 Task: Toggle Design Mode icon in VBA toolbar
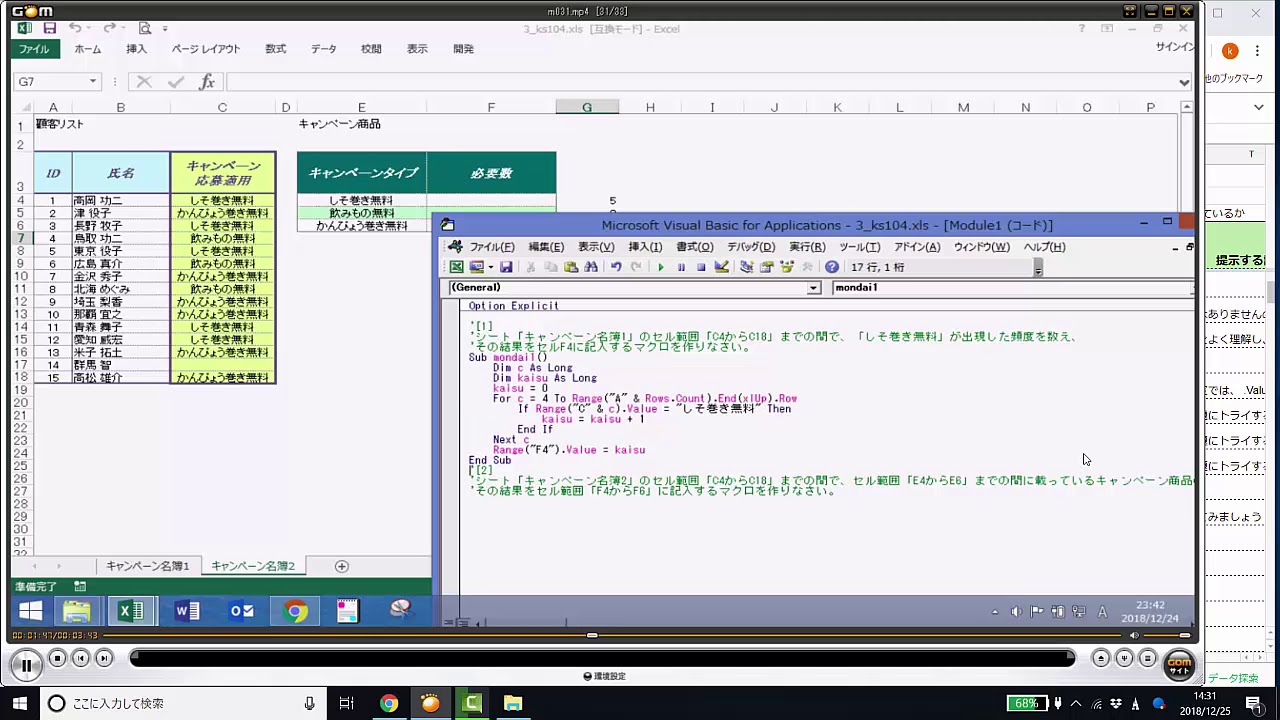721,267
